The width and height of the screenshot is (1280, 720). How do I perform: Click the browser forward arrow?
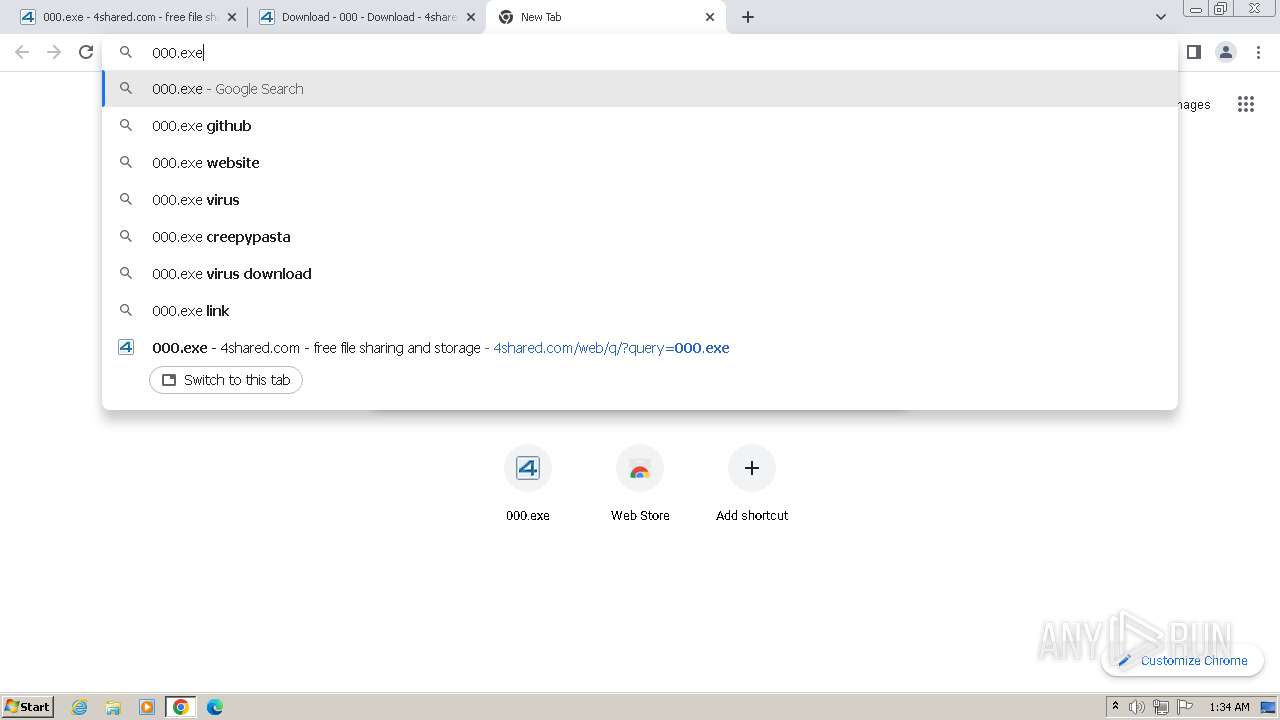[54, 52]
